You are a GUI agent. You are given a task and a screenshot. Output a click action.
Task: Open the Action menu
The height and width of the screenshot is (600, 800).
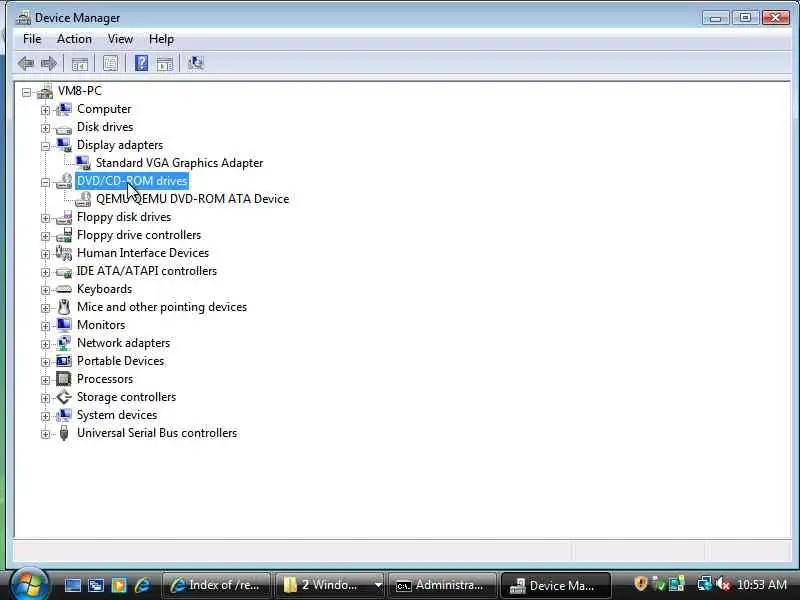(74, 39)
